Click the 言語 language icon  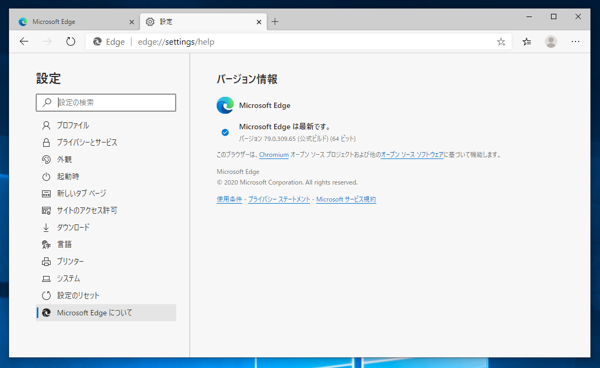(46, 244)
